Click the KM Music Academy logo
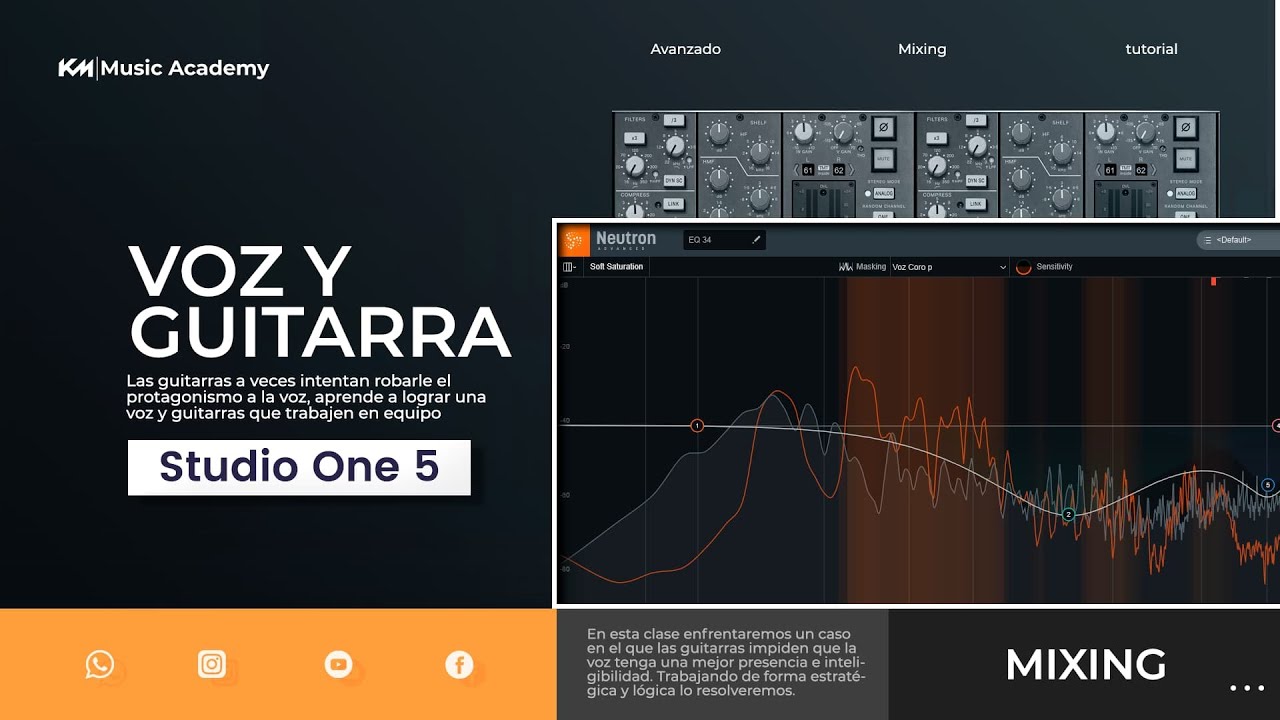1280x720 pixels. [164, 68]
